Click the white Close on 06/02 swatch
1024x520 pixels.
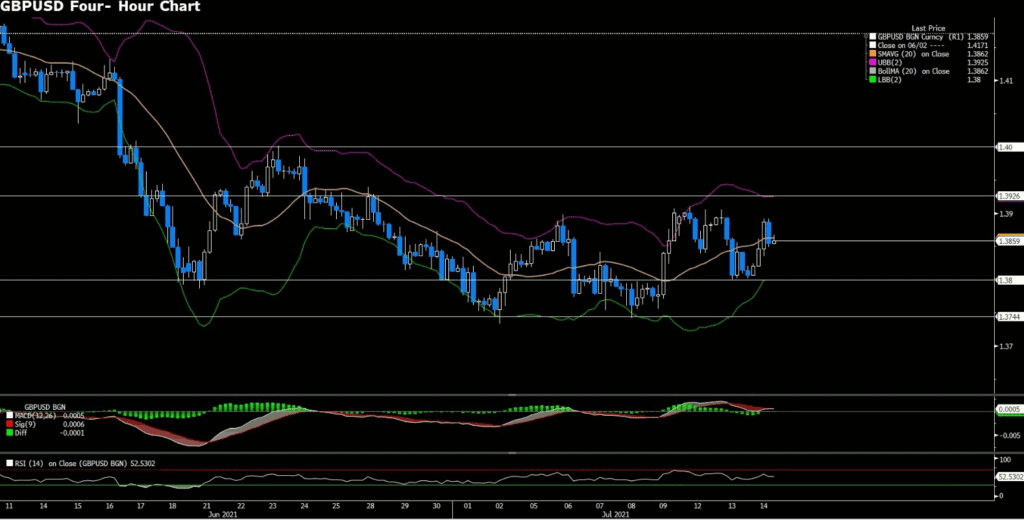872,45
